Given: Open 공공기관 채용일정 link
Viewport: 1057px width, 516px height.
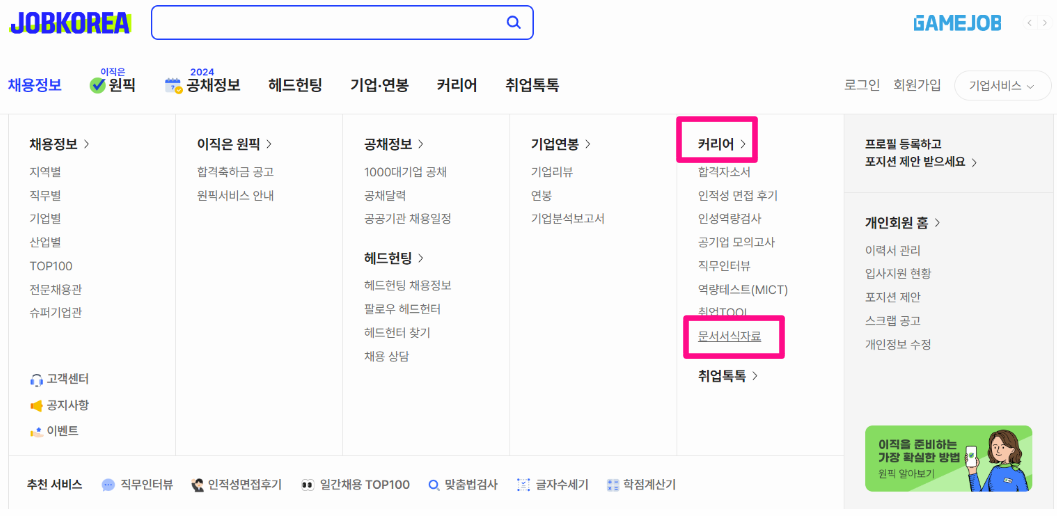Looking at the screenshot, I should click(x=407, y=219).
